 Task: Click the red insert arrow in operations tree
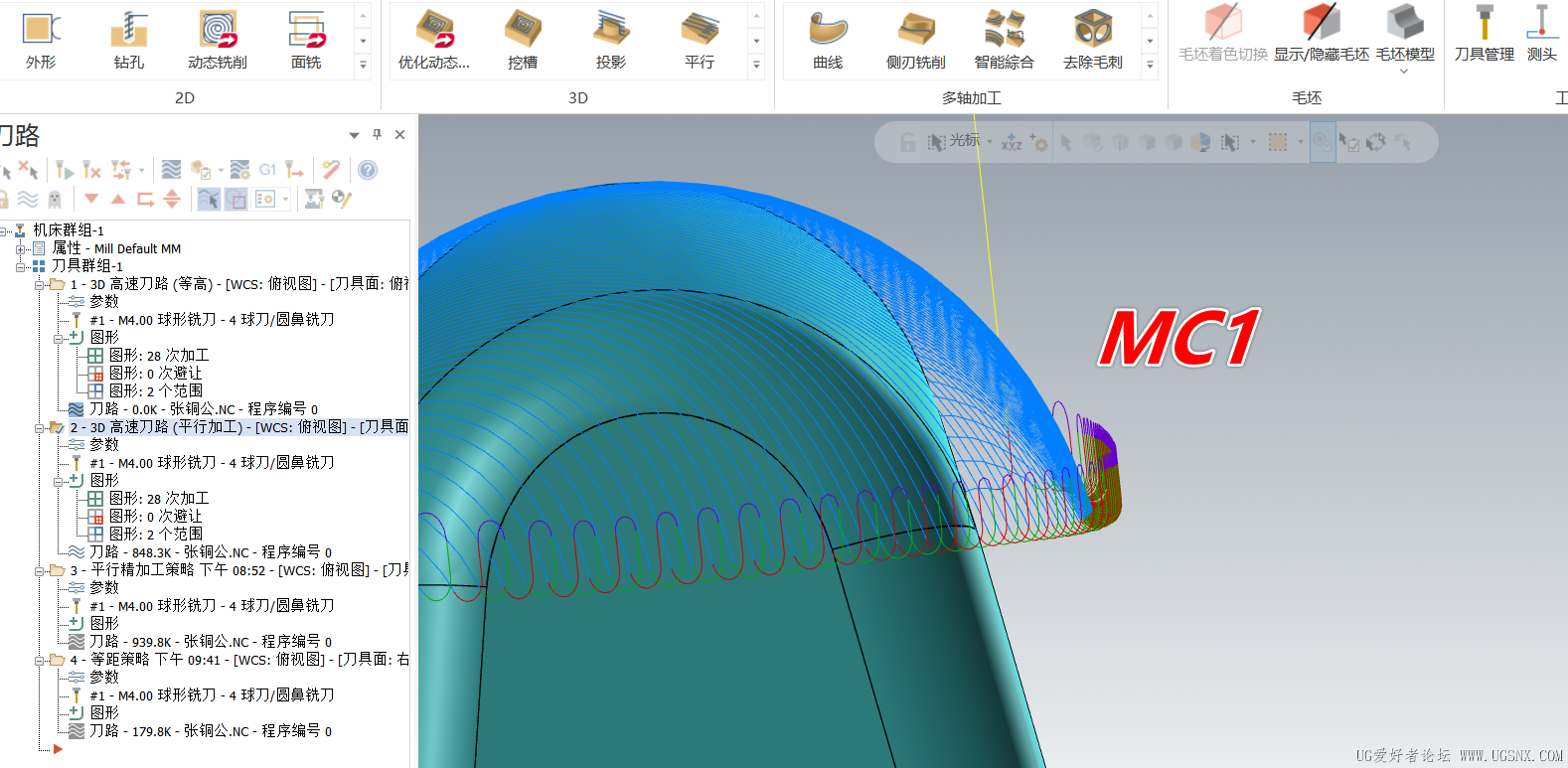pos(58,749)
